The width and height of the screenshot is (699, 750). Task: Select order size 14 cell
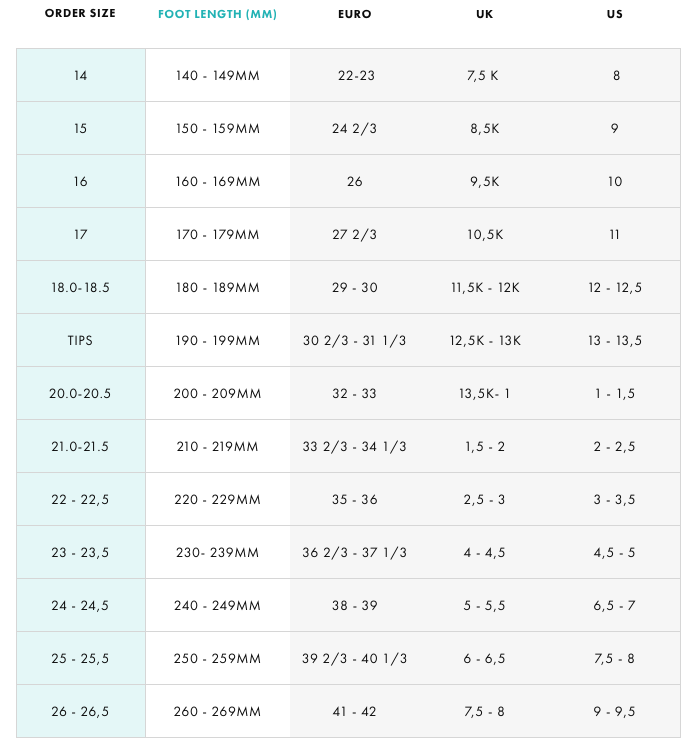(81, 75)
